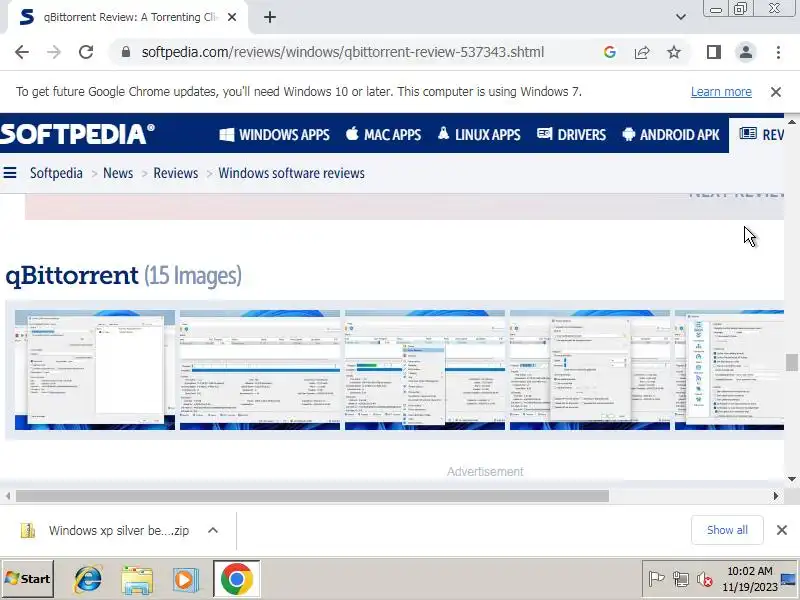Open the browser side panel
Image resolution: width=800 pixels, height=600 pixels.
[x=714, y=52]
